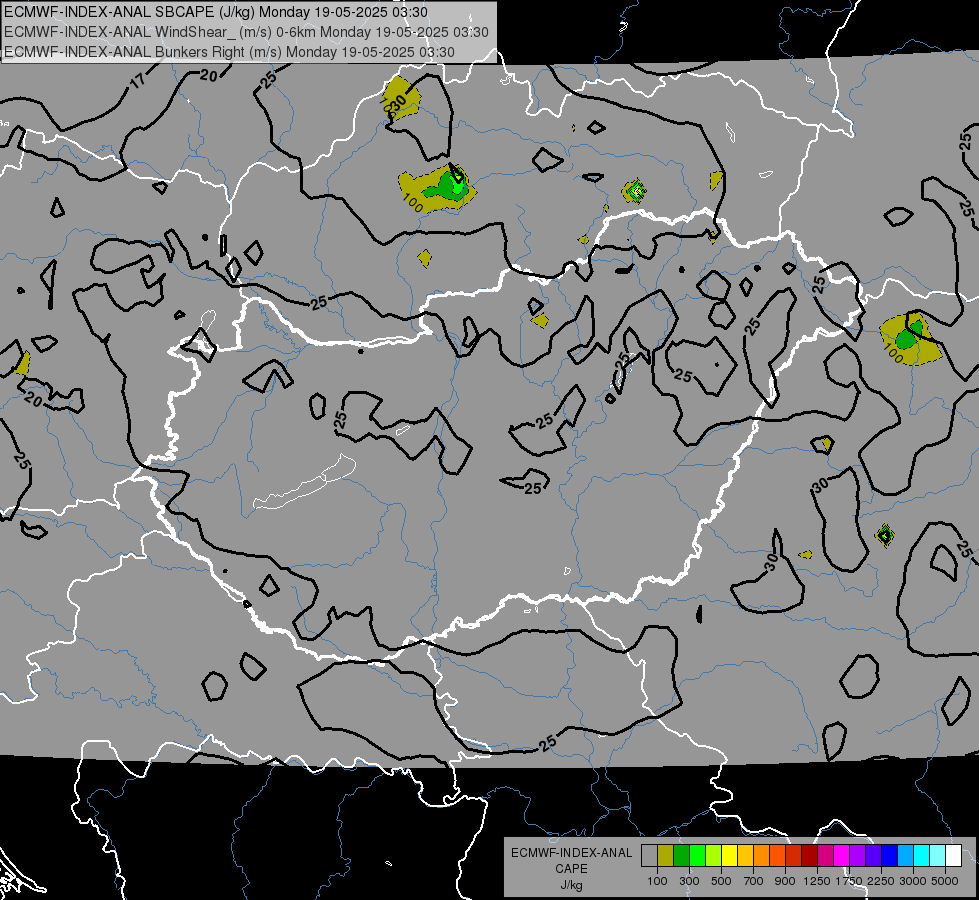Click the legend scale value 900
This screenshot has width=979, height=900.
785,881
